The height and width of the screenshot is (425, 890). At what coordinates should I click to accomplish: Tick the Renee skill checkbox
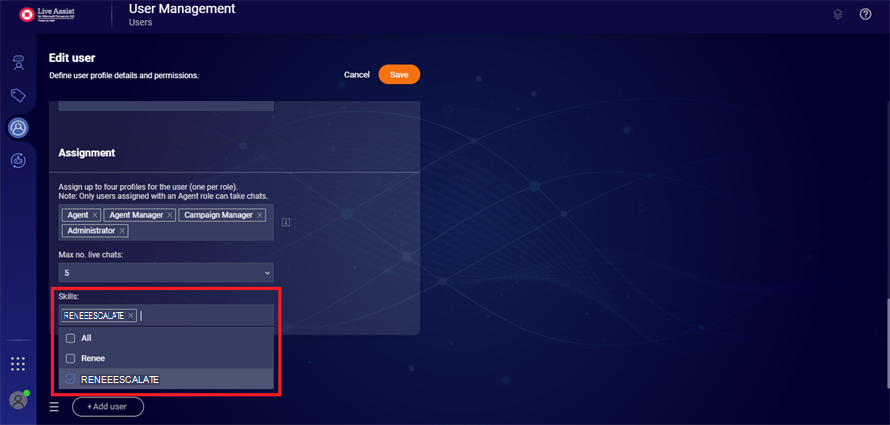click(x=70, y=358)
